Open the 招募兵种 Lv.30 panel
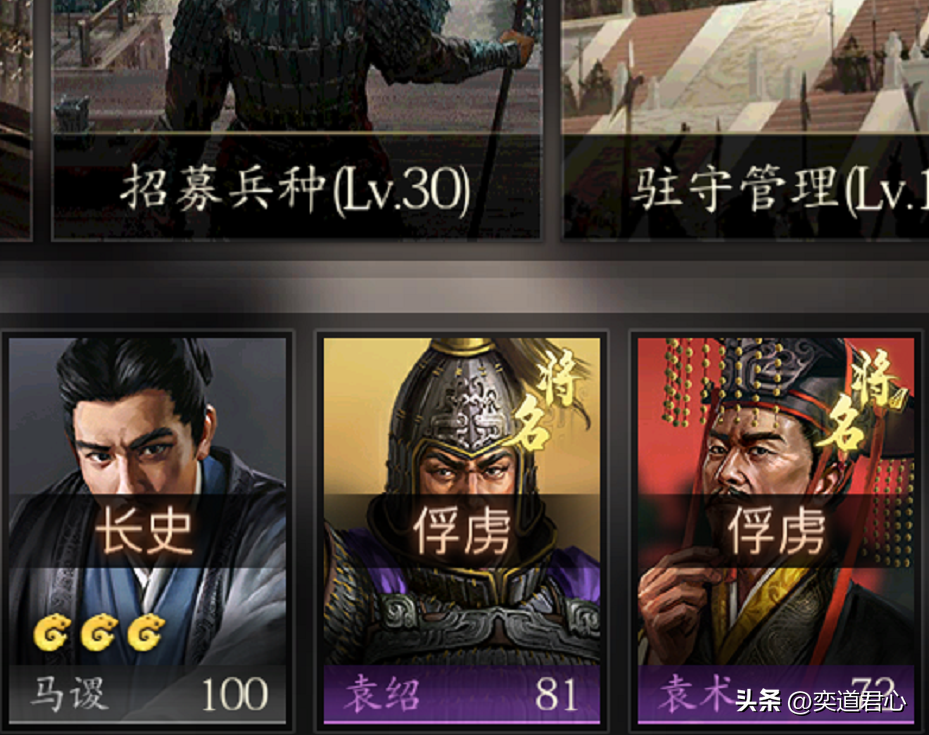Screen dimensions: 929x735 tap(296, 120)
